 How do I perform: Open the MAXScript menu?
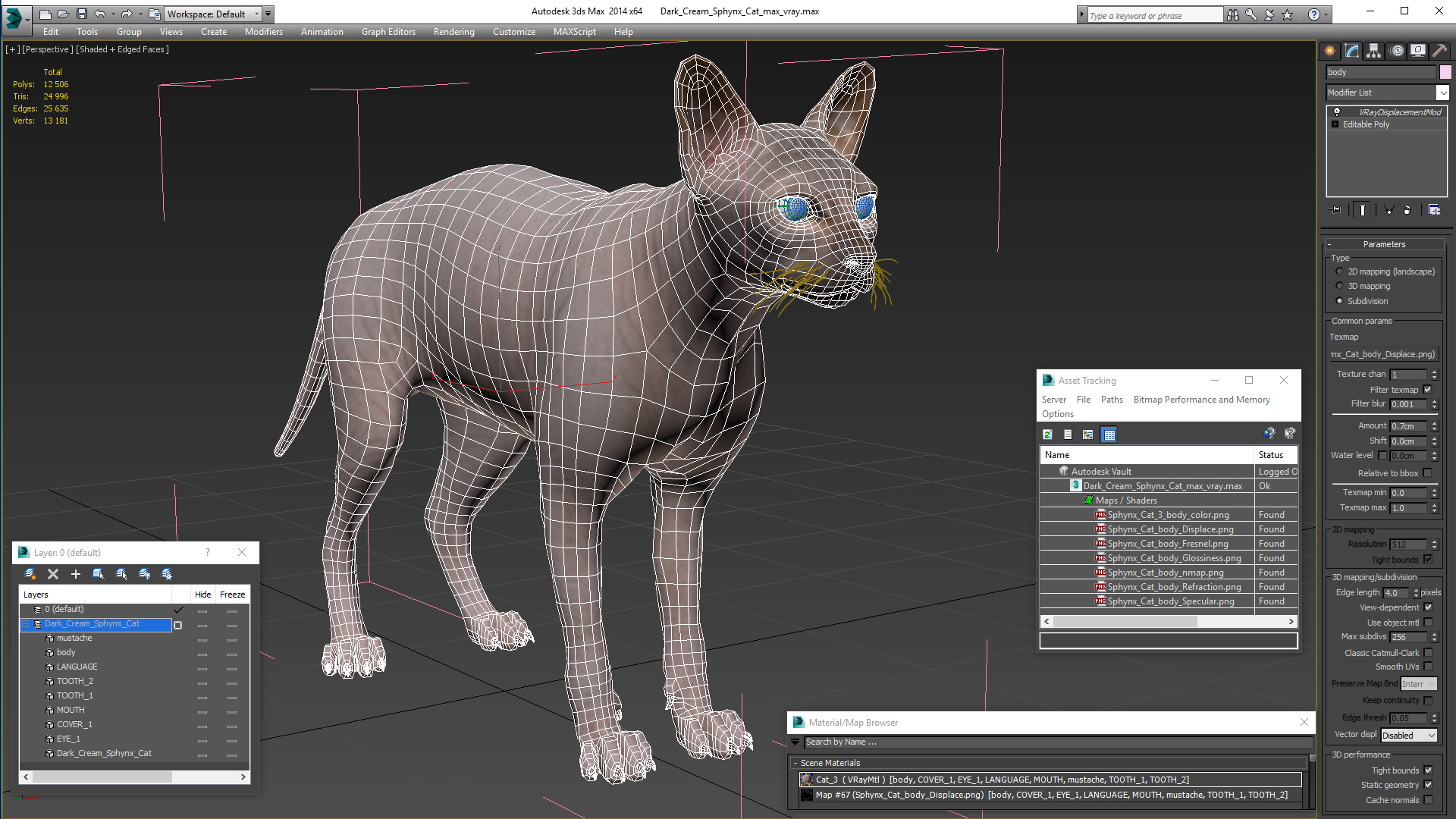tap(574, 32)
